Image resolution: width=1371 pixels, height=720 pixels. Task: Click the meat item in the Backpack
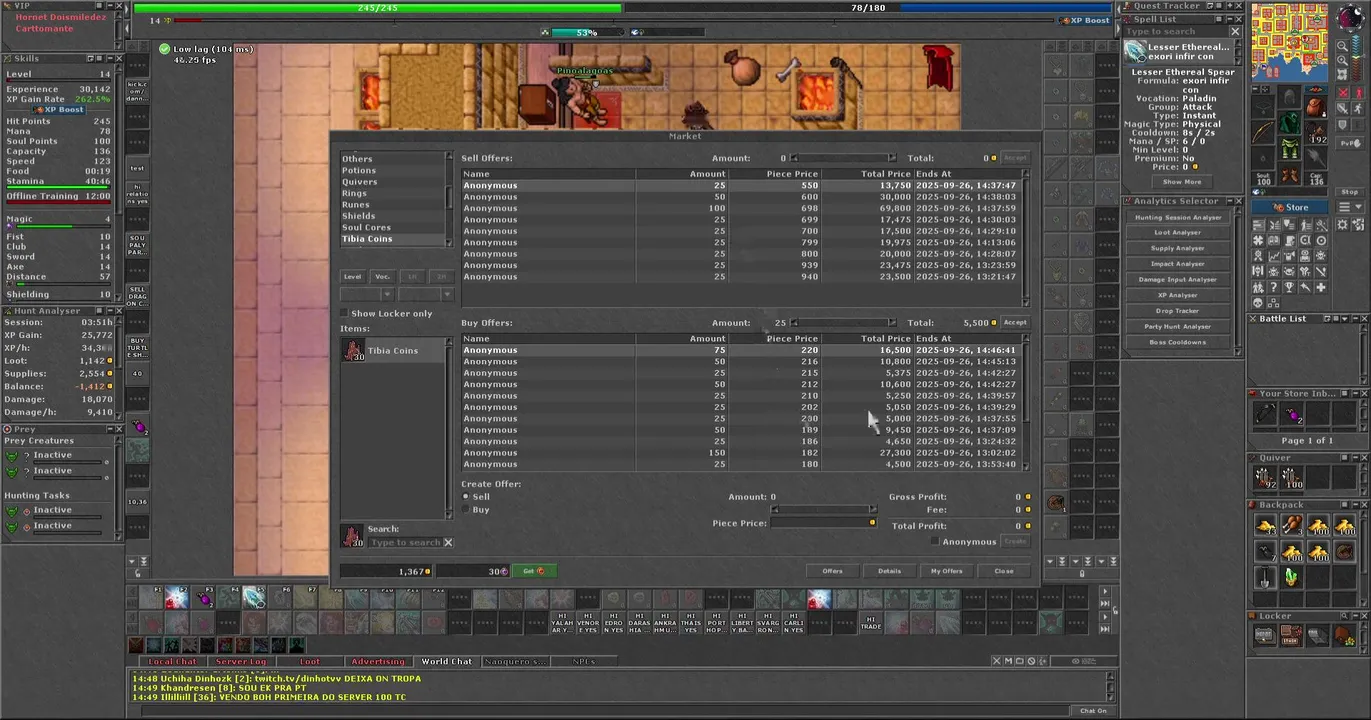[x=1292, y=523]
